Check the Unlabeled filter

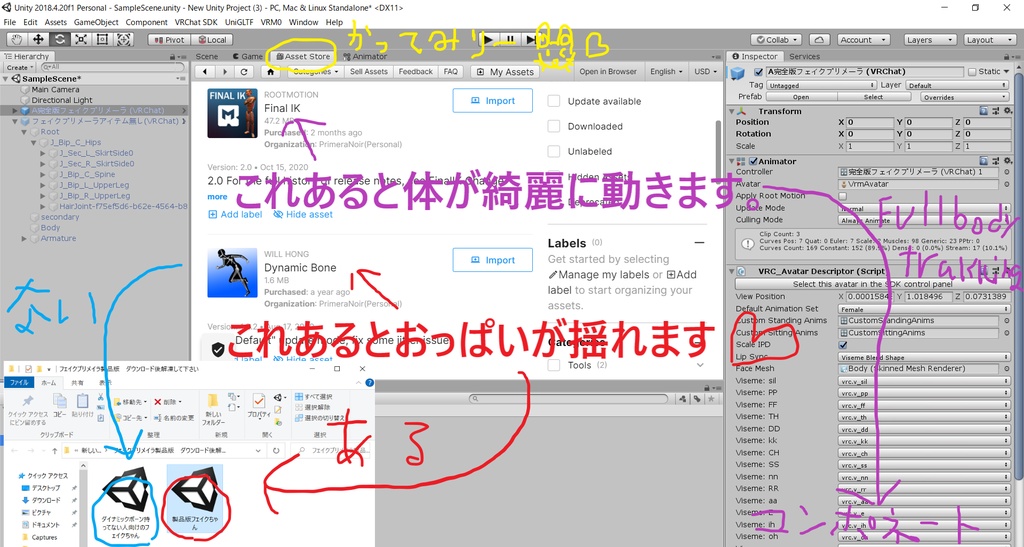554,151
